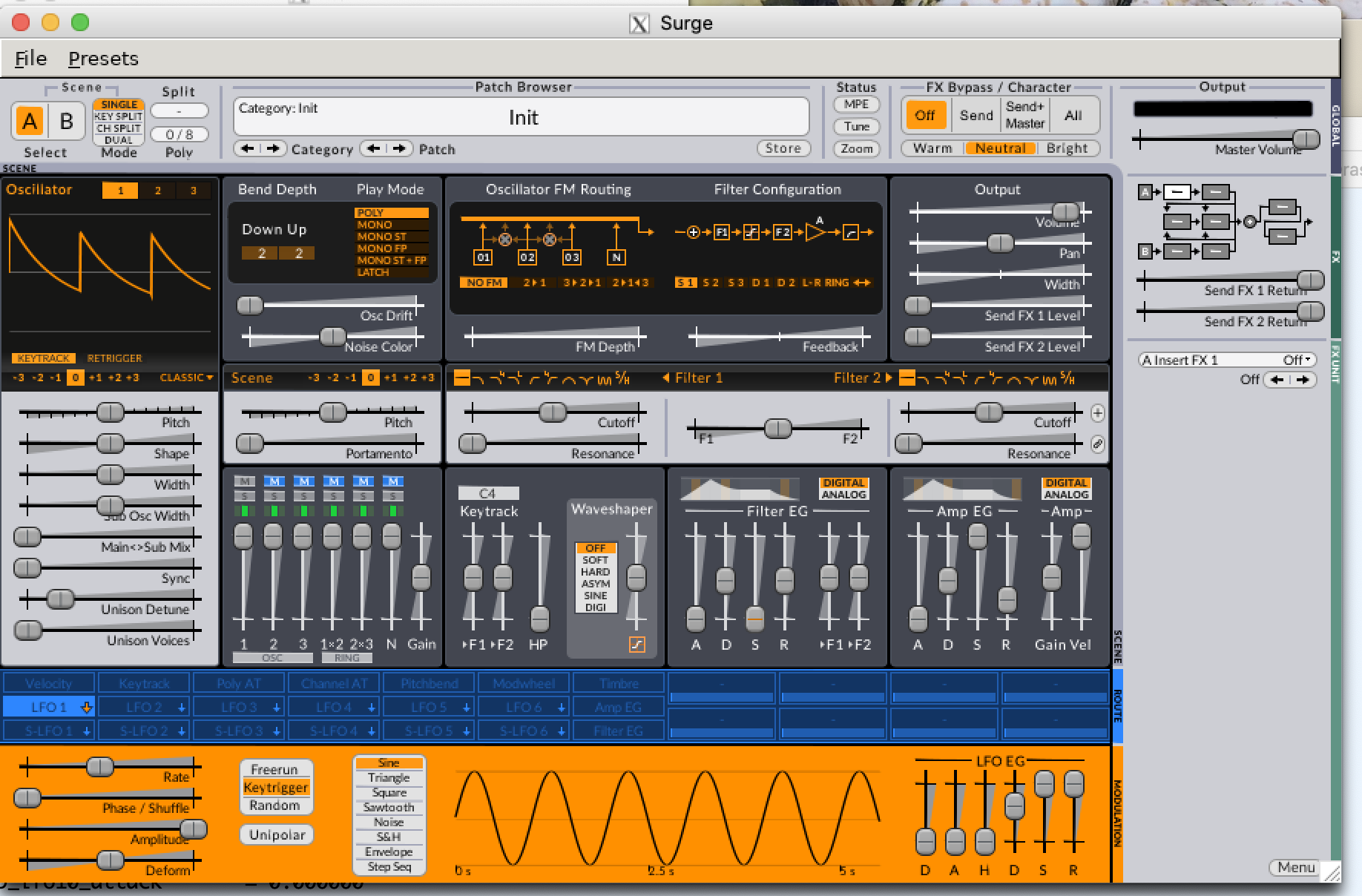Open the Presets menu
The width and height of the screenshot is (1362, 896).
pos(103,59)
